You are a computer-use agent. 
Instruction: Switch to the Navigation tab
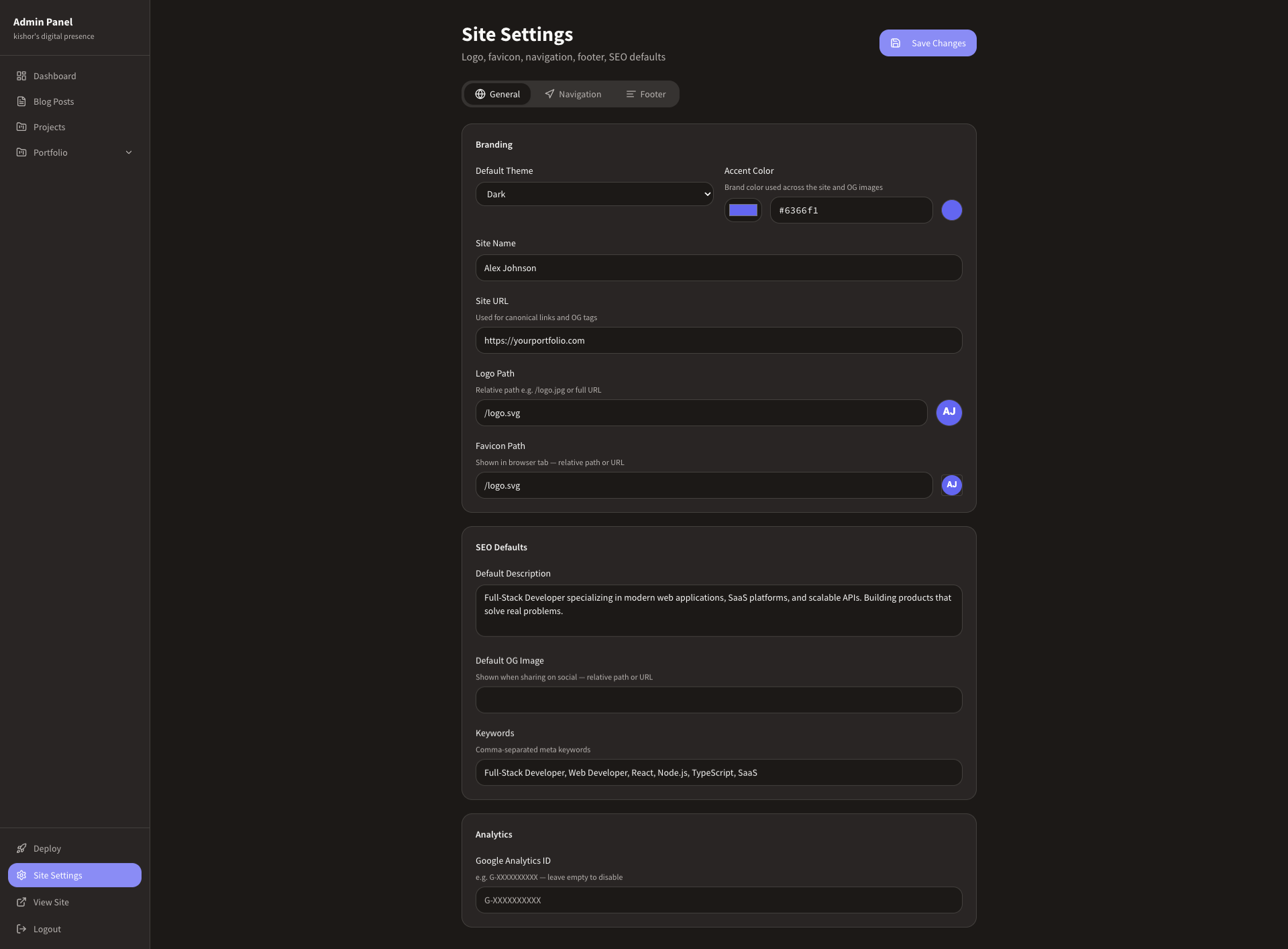point(573,94)
